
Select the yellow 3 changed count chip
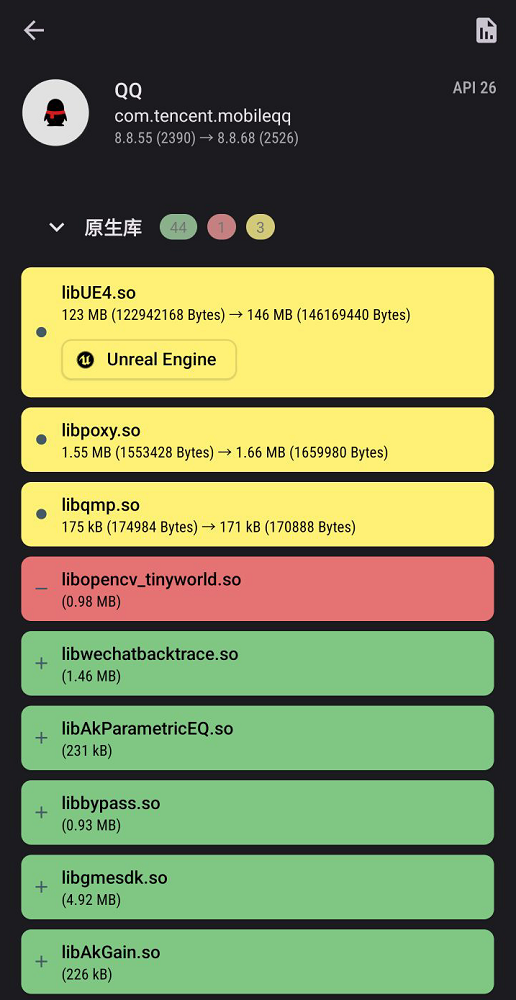click(x=260, y=227)
